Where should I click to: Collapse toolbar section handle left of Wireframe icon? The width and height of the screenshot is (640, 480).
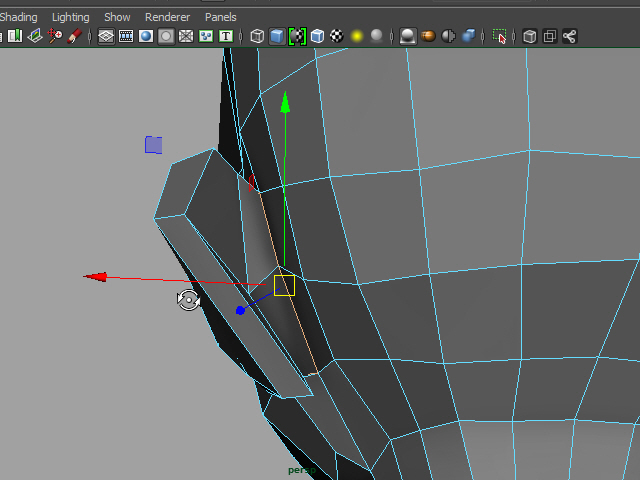point(241,36)
